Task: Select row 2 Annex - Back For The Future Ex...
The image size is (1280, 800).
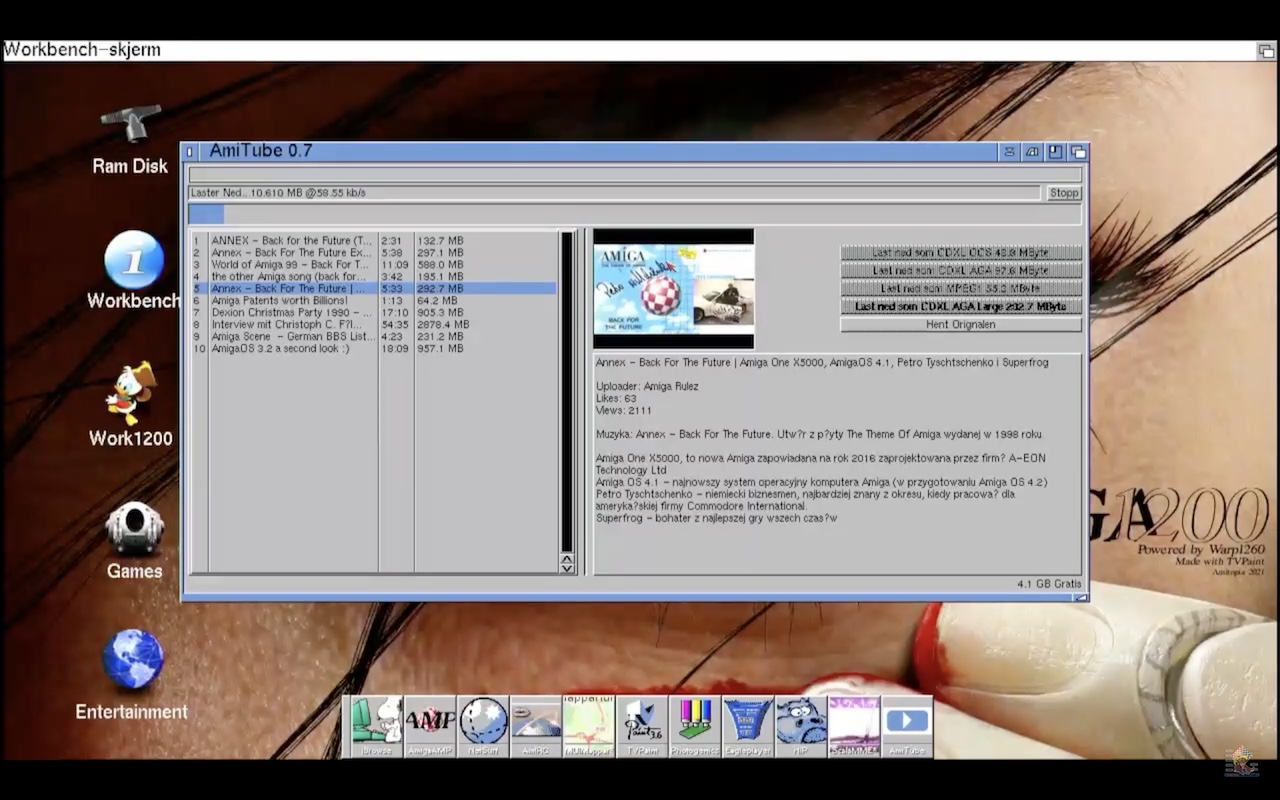Action: (x=373, y=253)
